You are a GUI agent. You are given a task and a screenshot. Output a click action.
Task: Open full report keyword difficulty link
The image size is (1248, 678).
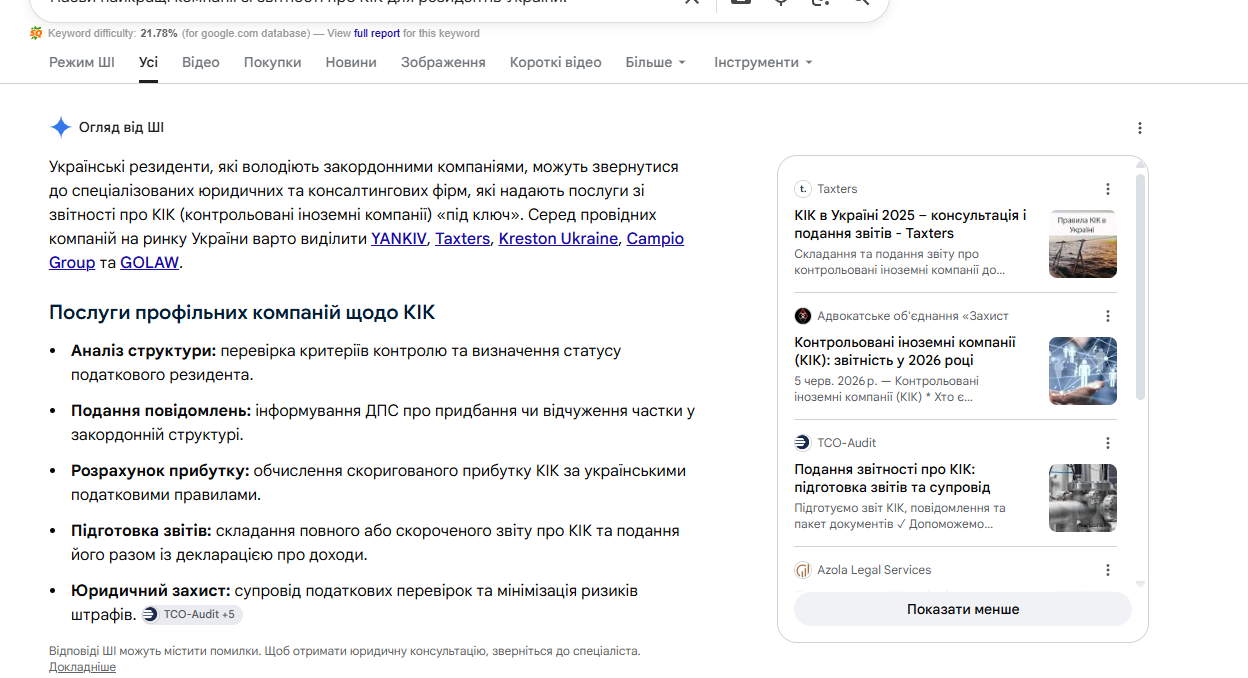pyautogui.click(x=377, y=33)
